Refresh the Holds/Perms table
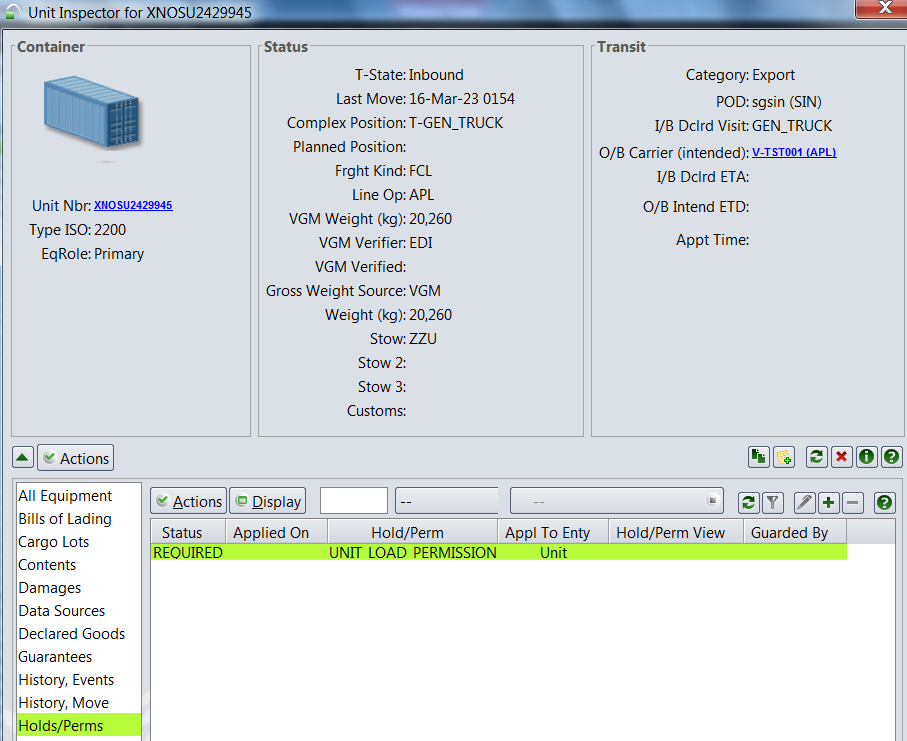This screenshot has width=907, height=741. pos(749,502)
